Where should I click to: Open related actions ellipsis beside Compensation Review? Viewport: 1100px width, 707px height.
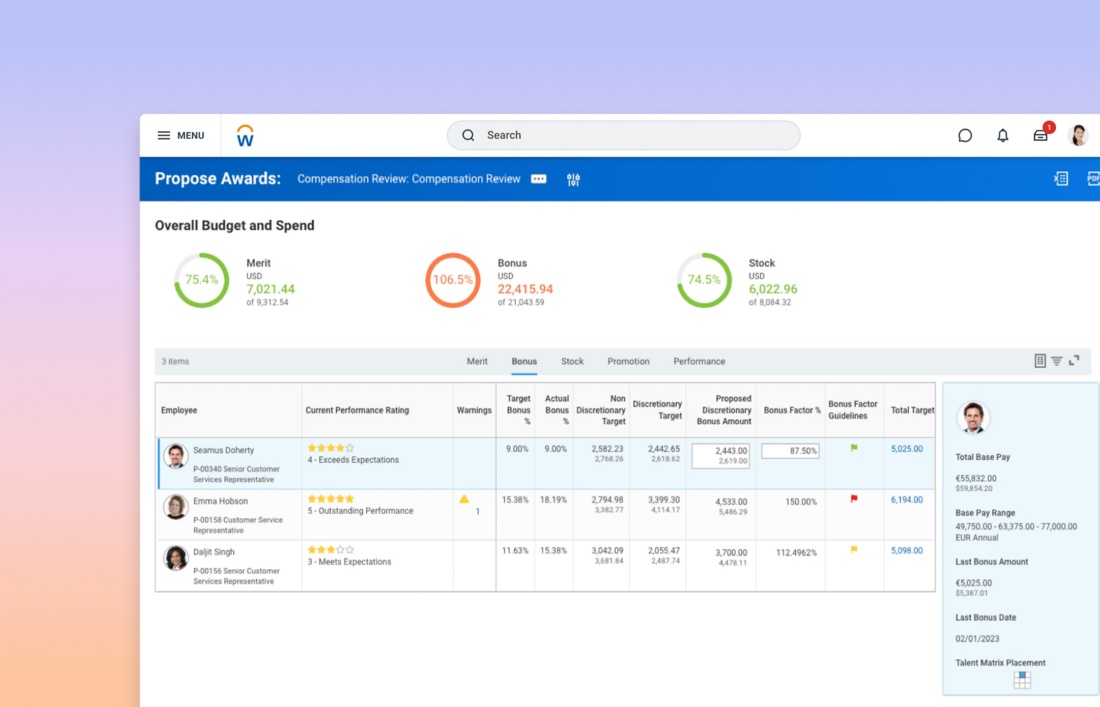click(538, 179)
